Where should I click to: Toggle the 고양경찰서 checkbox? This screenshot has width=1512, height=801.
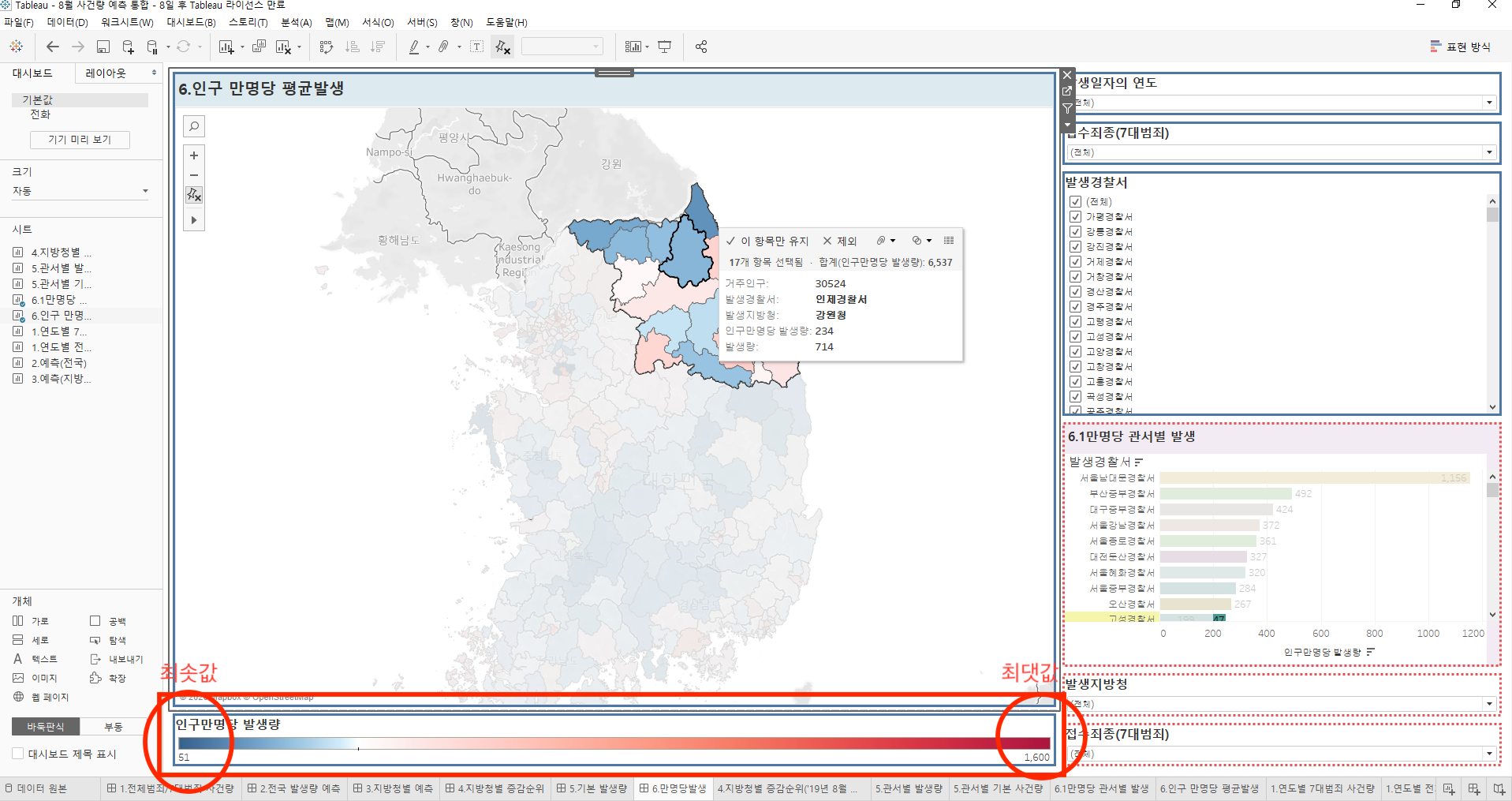coord(1075,351)
